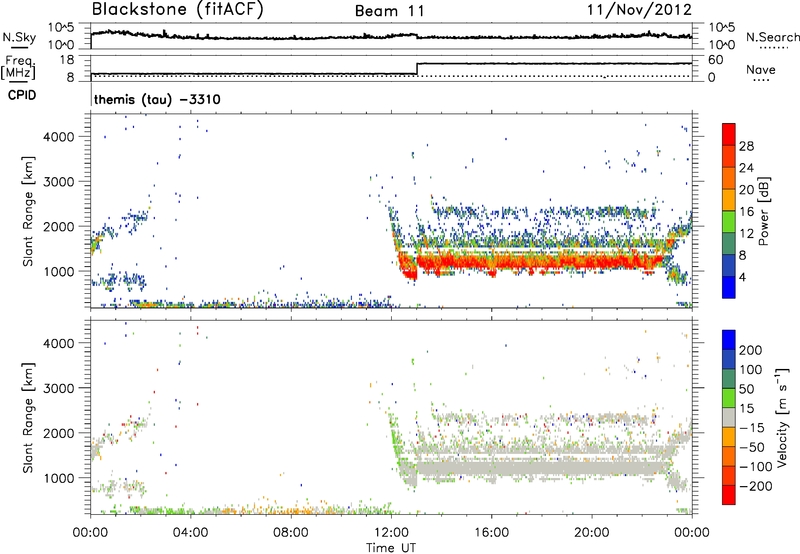Screen dimensions: 800x554
Task: Click the "Slant Range [km]" label of velocity panel
Action: [x=28, y=418]
